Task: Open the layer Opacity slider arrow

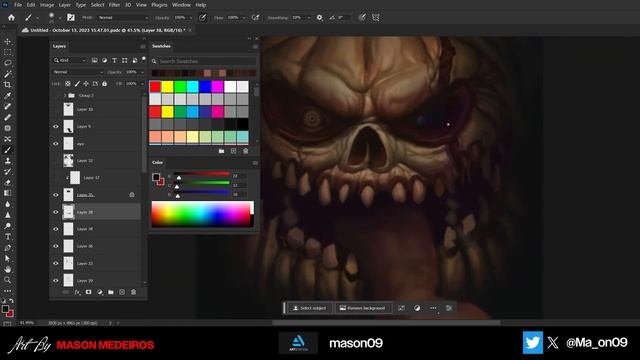Action: coord(142,72)
